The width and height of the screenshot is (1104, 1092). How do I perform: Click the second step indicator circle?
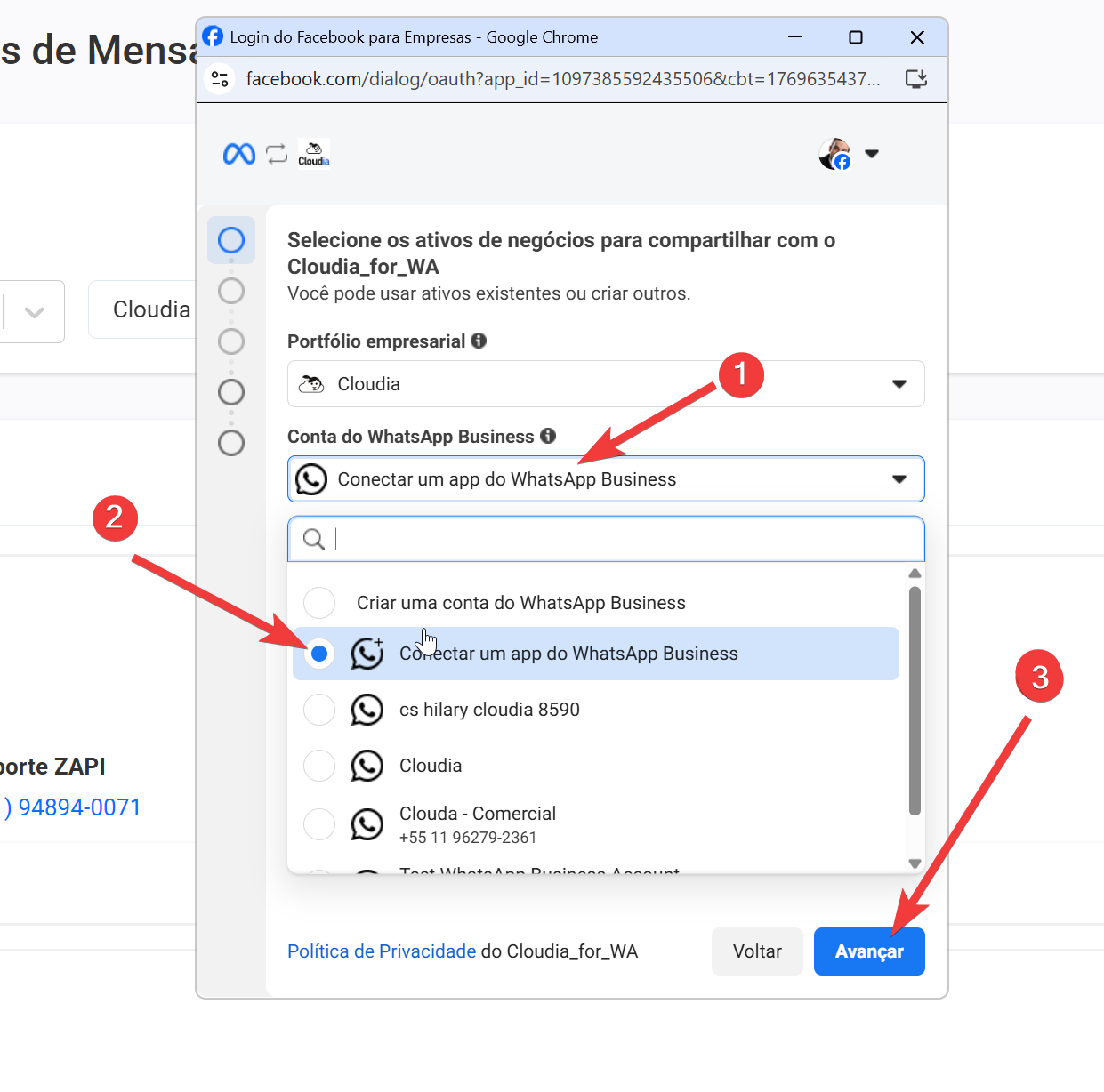coord(231,291)
